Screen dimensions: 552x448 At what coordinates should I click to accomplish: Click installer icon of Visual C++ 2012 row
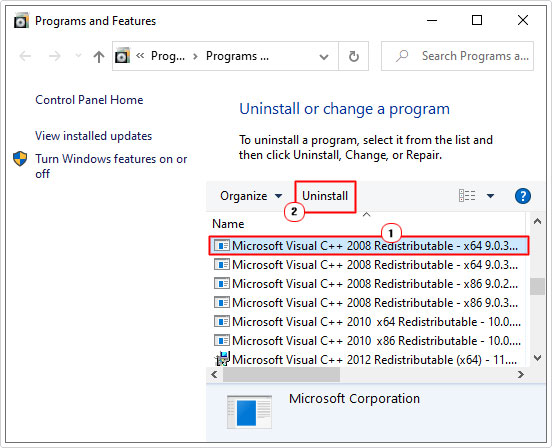pos(222,359)
